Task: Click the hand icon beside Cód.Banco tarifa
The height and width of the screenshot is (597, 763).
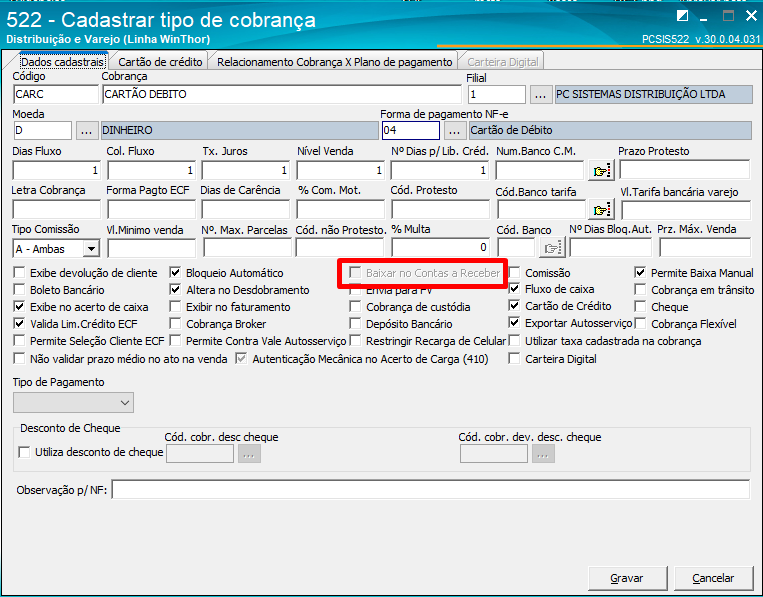Action: coord(601,210)
